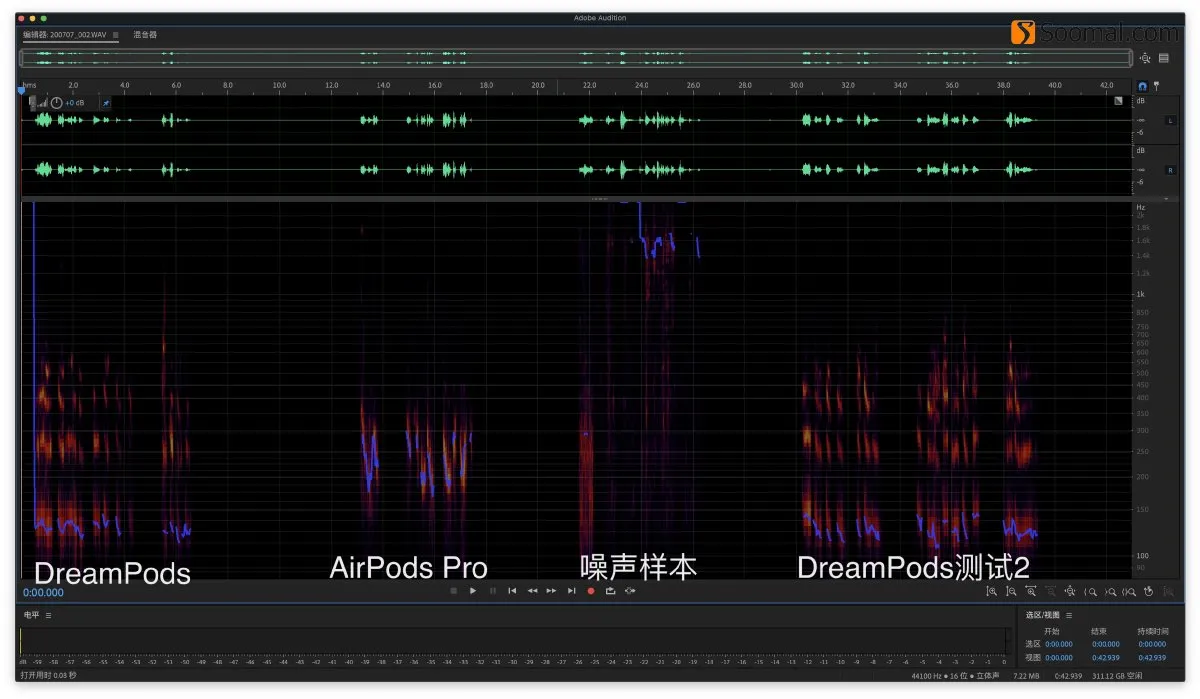Click the marker pin icon beside the magnet
Viewport: 1200px width, 699px height.
[1157, 86]
